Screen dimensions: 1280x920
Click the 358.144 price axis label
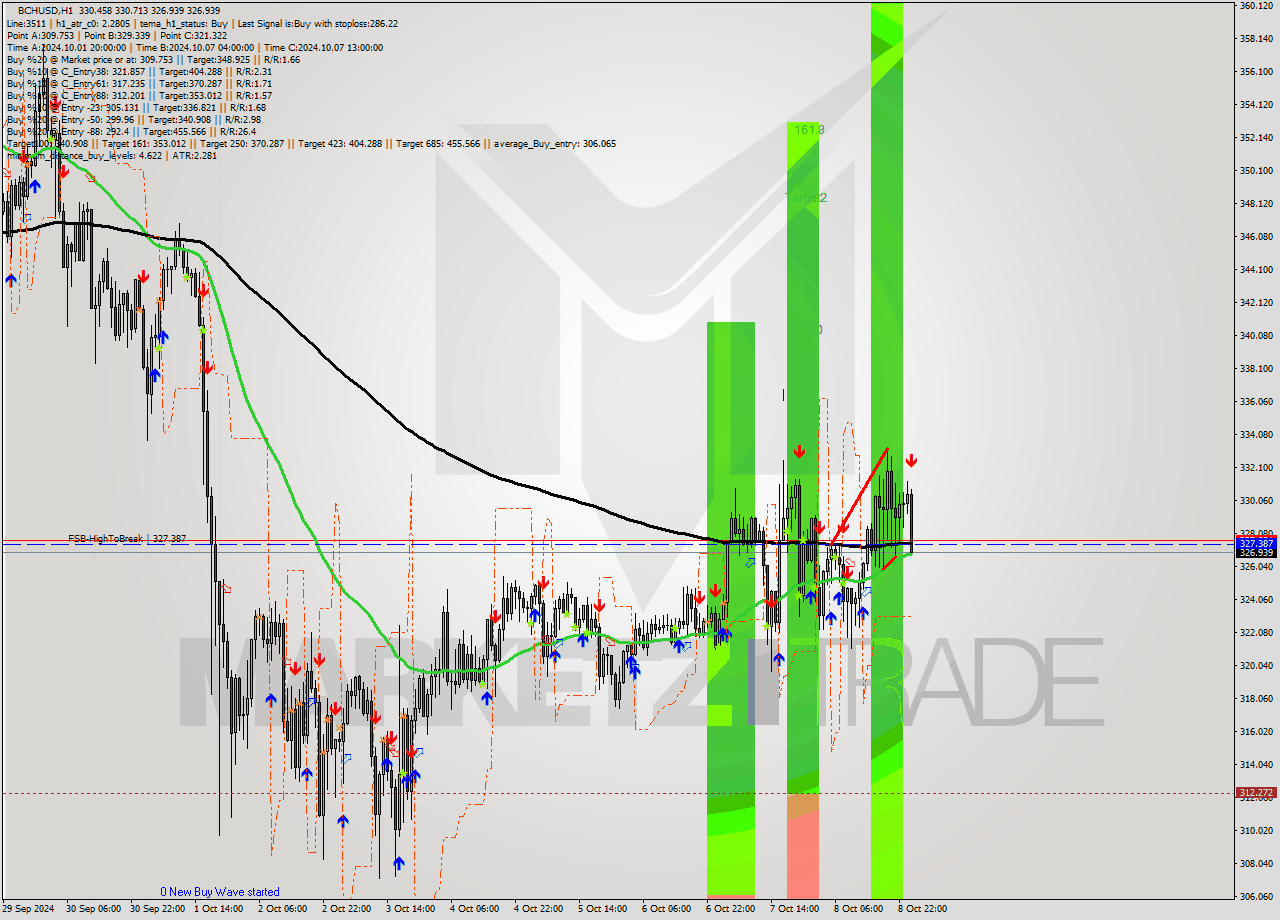(1255, 39)
